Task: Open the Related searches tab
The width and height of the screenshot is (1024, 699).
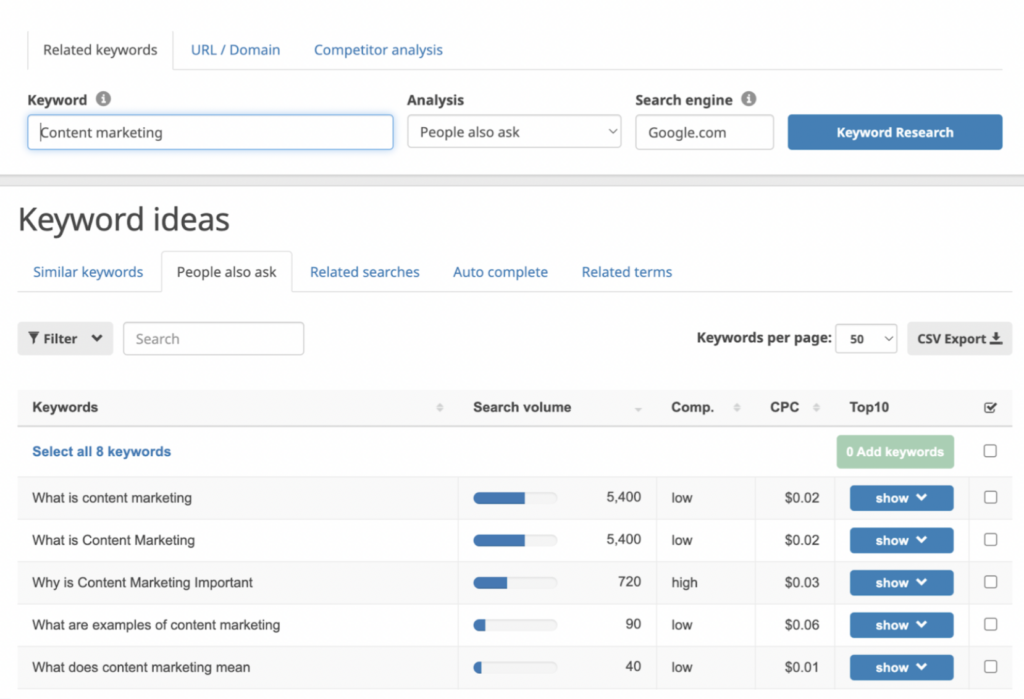Action: [x=364, y=271]
